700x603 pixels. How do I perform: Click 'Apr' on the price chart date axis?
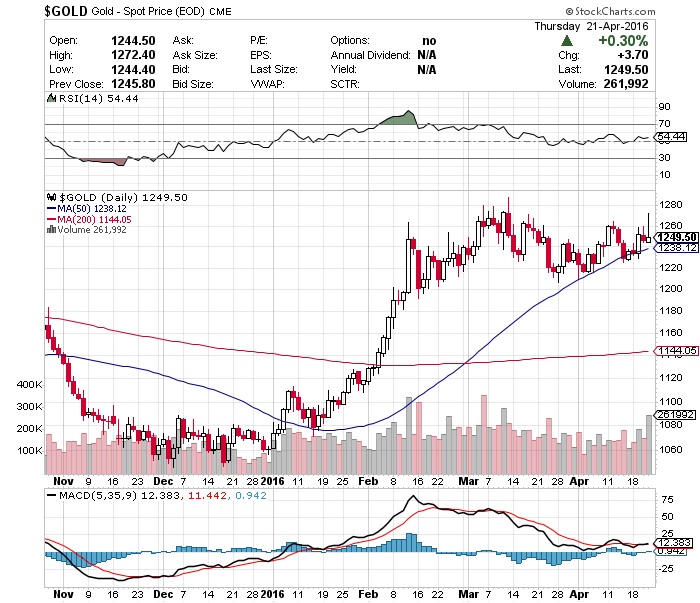click(579, 481)
